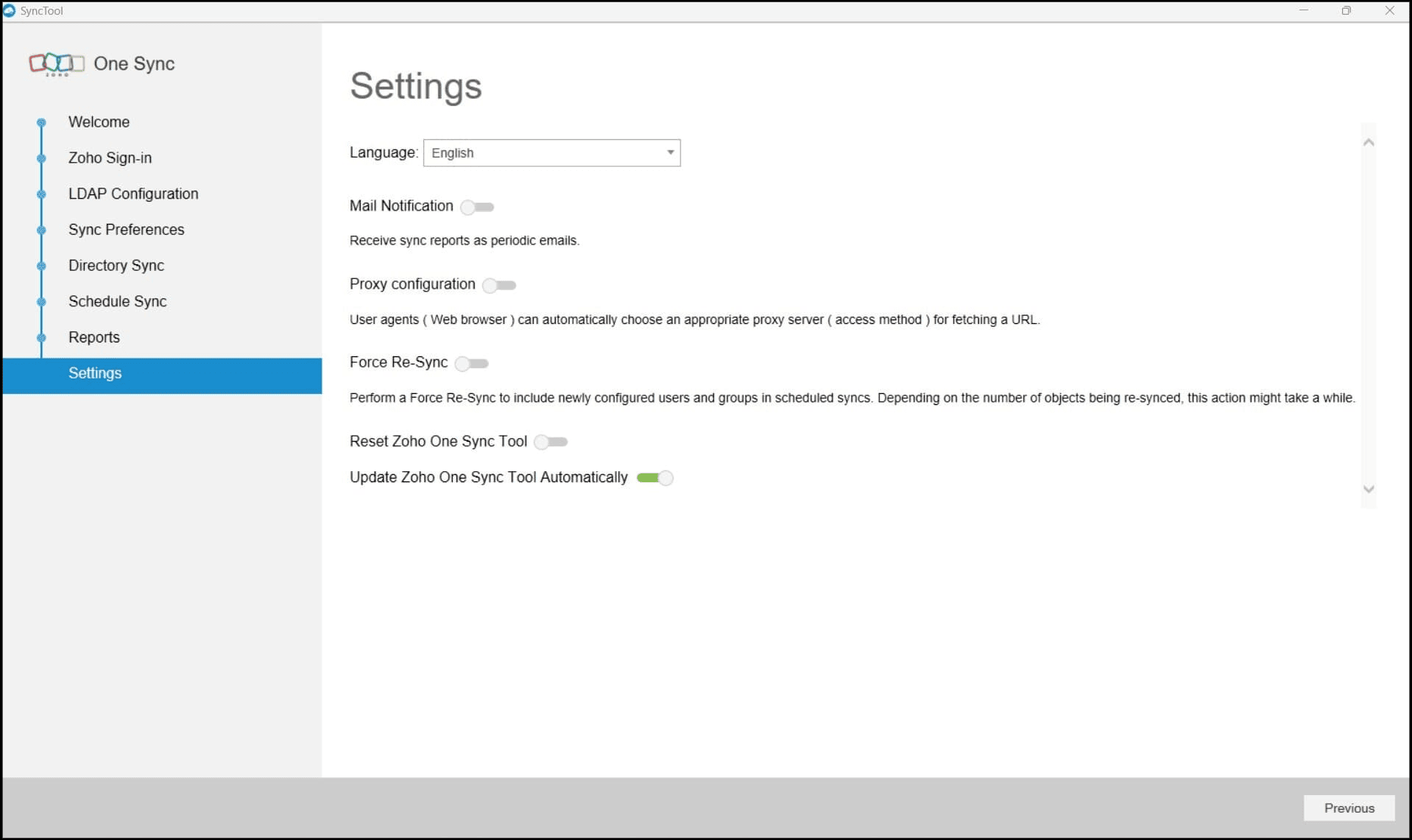The image size is (1412, 840).
Task: Turn on Proxy configuration switch
Action: tap(499, 285)
